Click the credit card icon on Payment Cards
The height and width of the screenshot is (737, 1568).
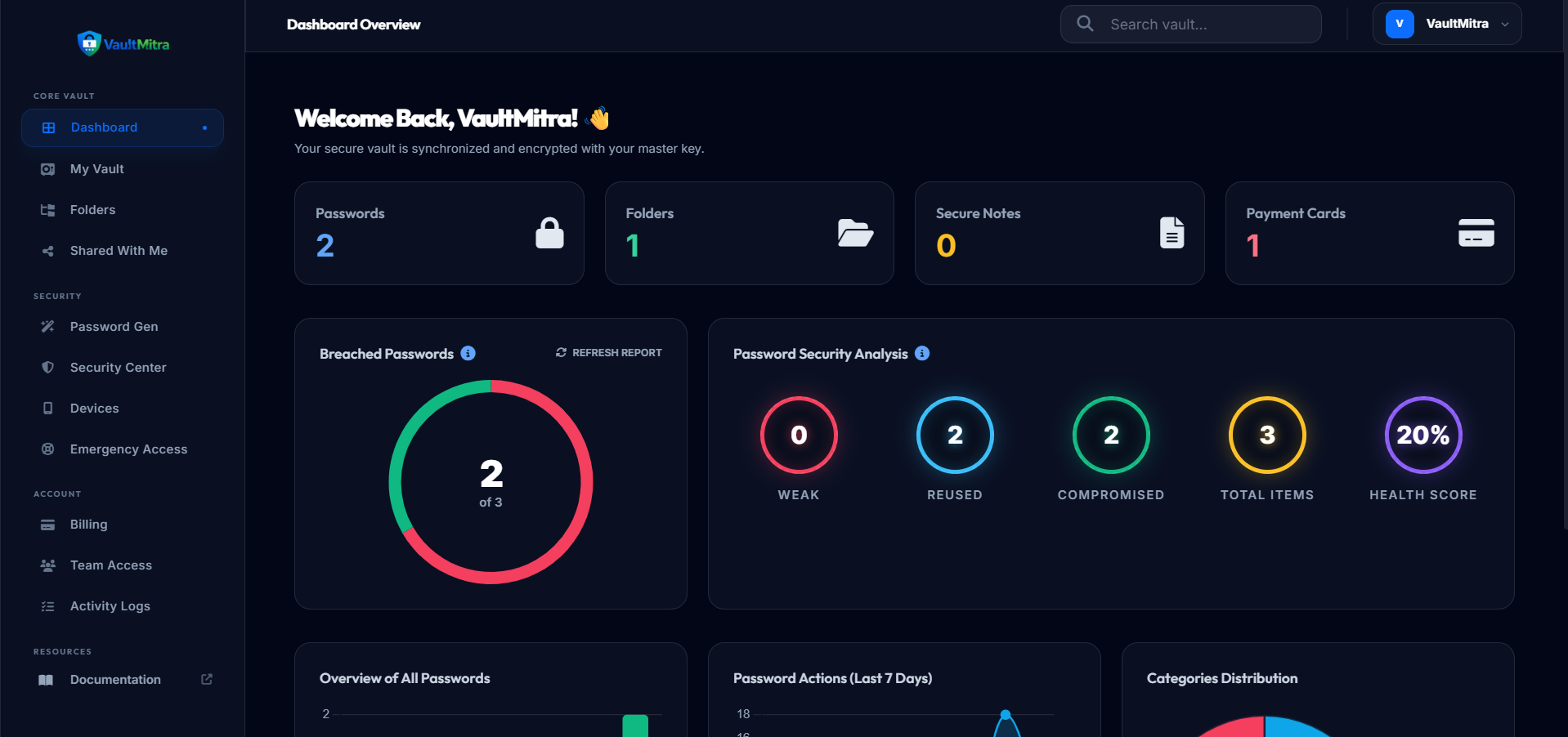[1476, 233]
